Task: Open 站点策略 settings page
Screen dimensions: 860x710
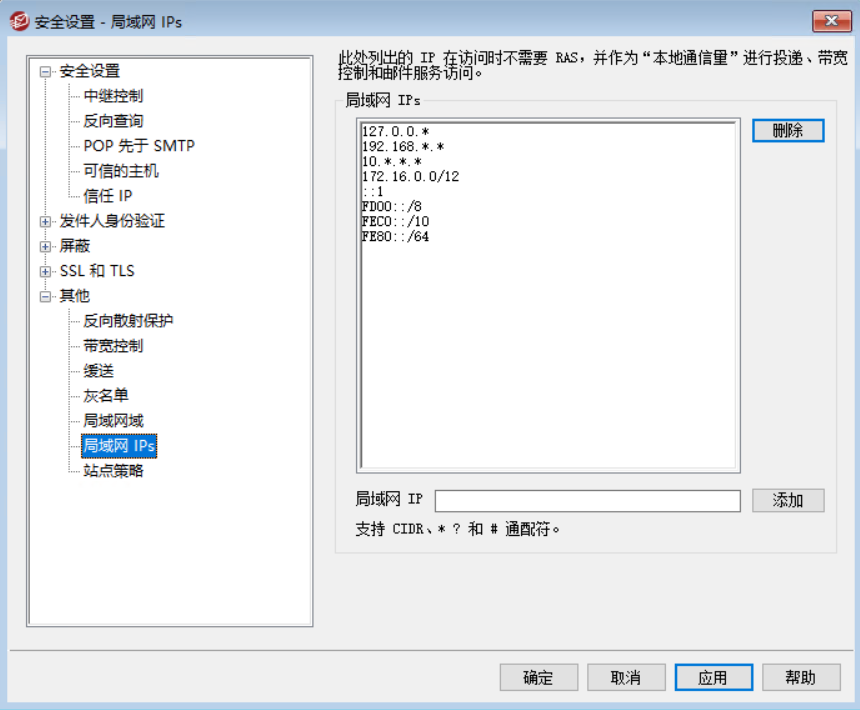Action: (113, 471)
